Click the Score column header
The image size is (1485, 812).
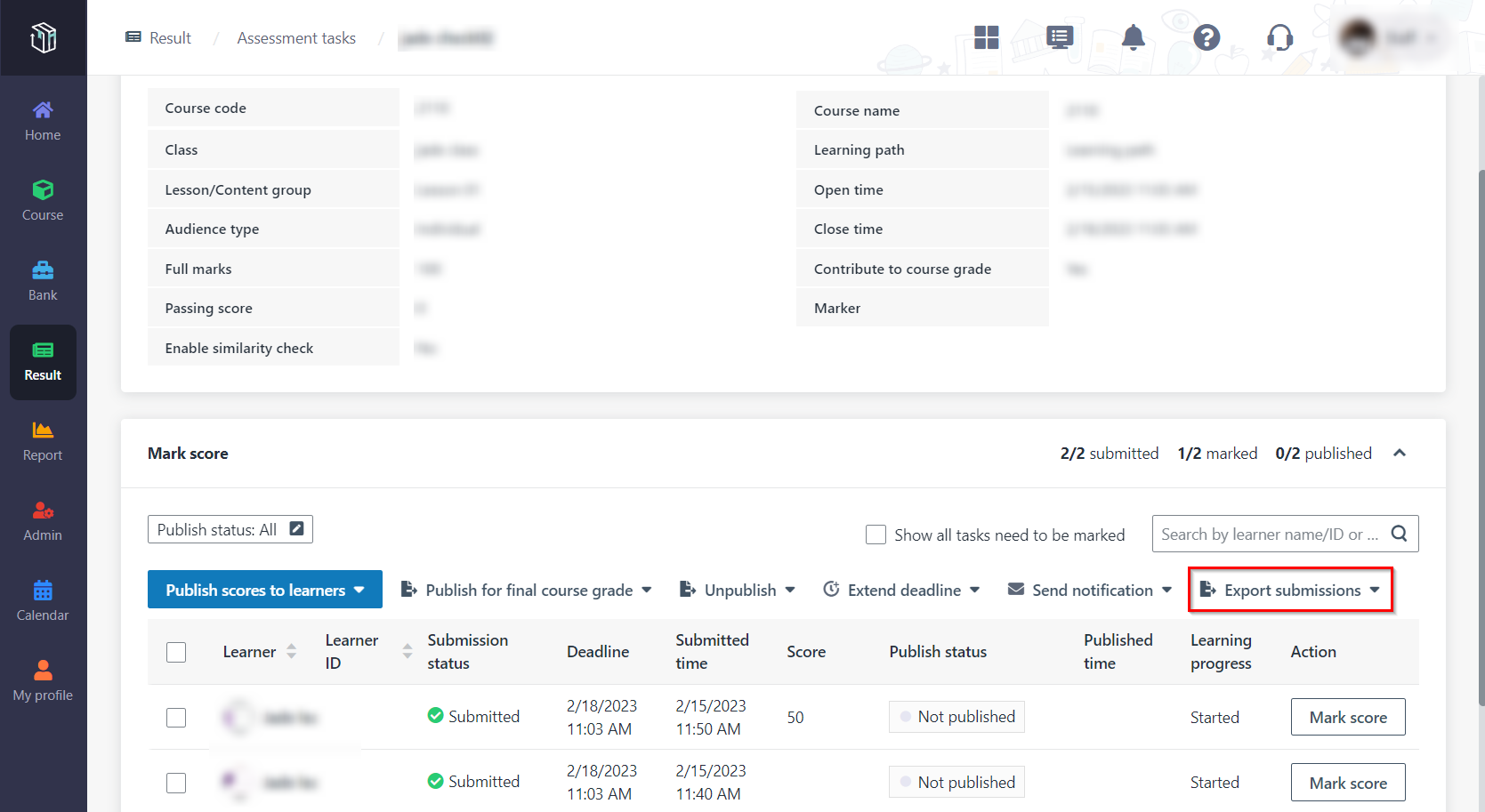806,652
